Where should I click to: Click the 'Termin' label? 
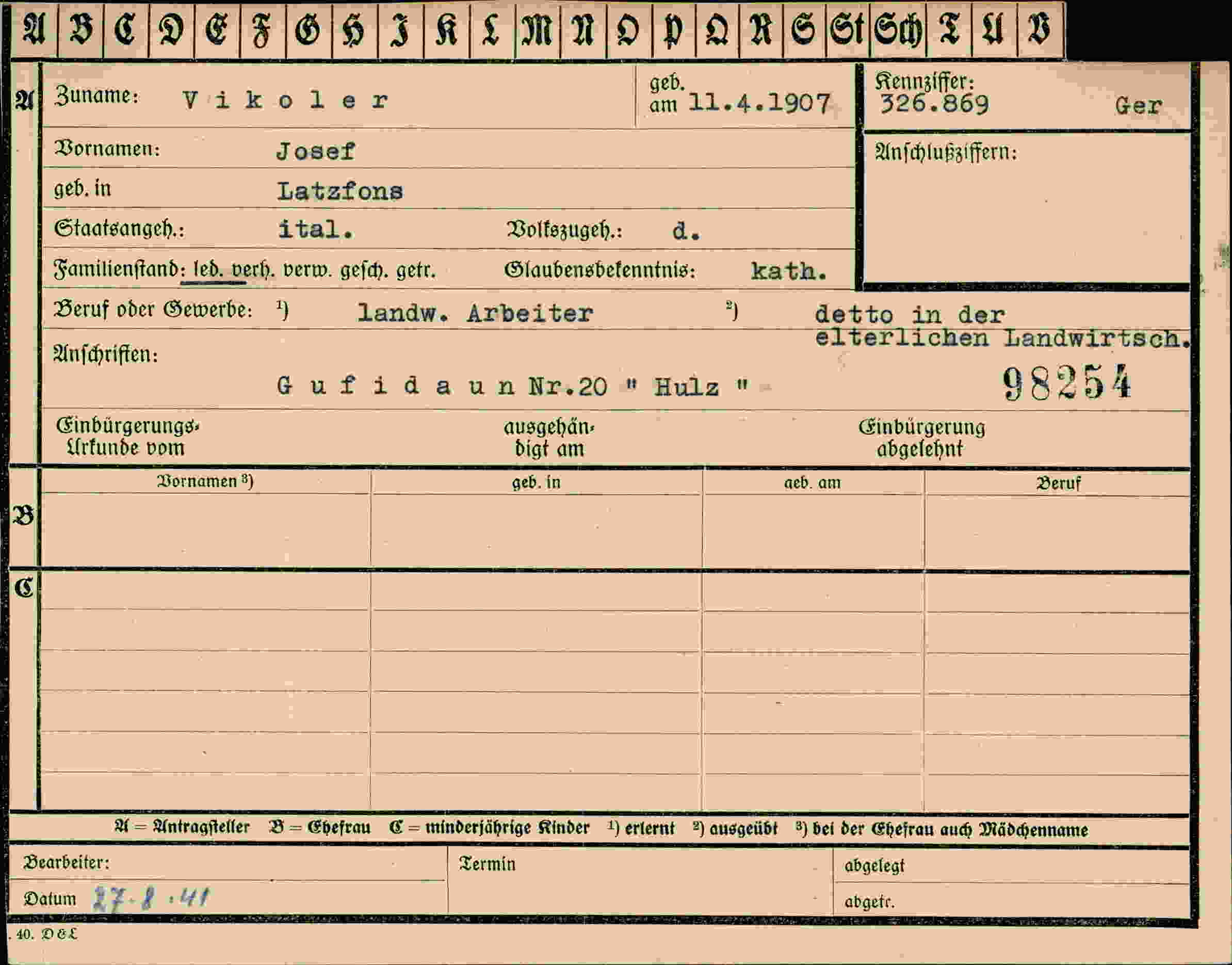[x=488, y=864]
